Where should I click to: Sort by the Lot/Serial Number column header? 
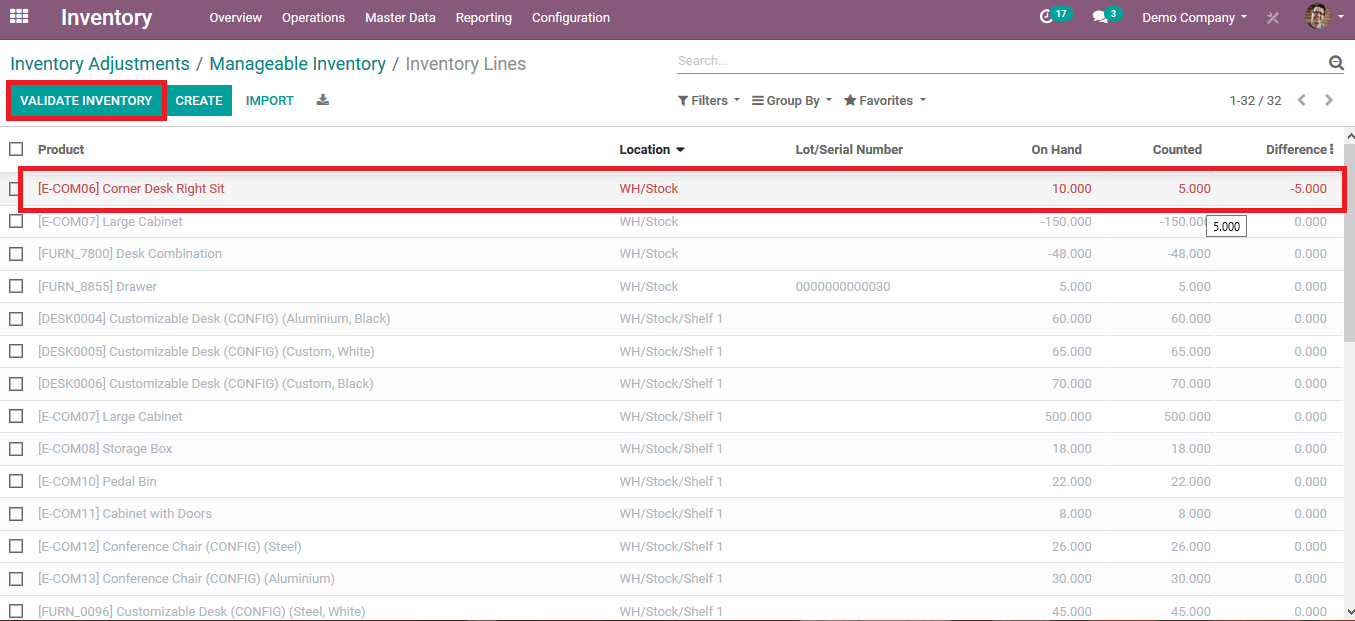point(849,150)
